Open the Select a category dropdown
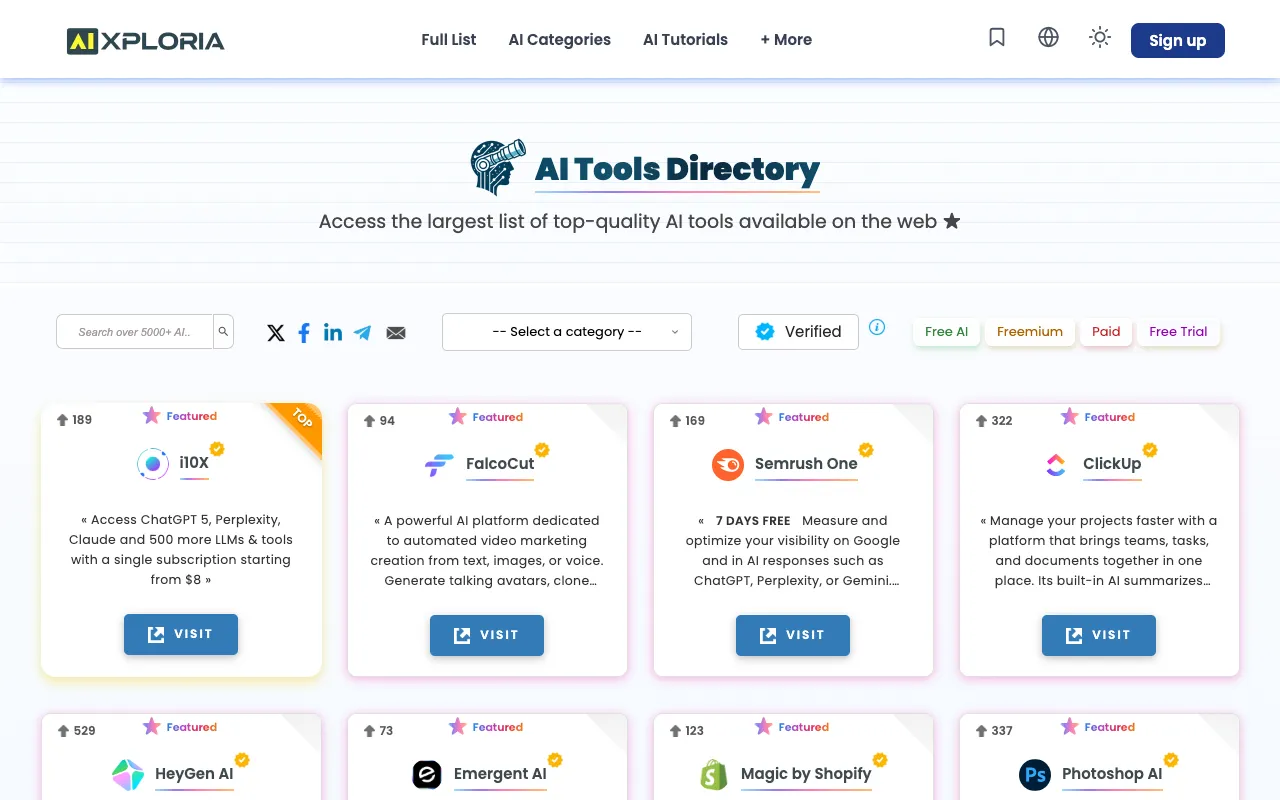This screenshot has height=800, width=1280. coord(567,332)
